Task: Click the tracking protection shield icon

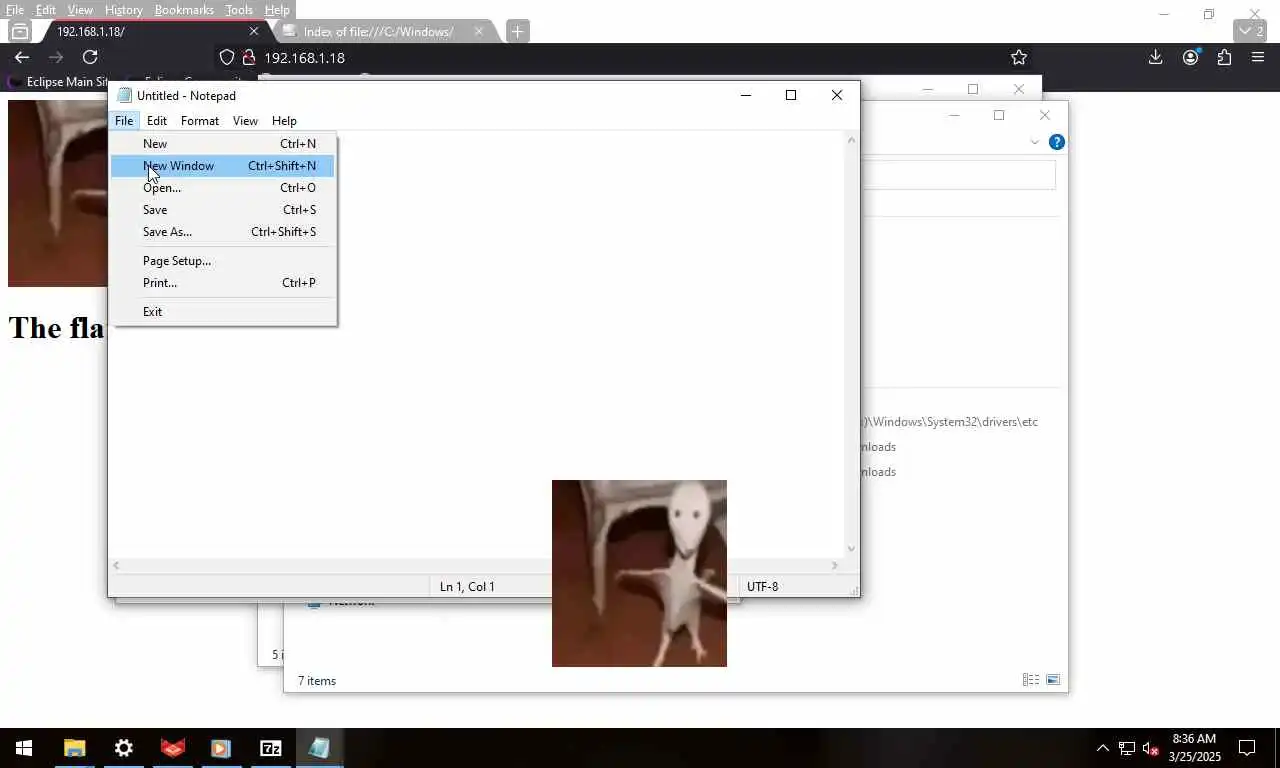Action: tap(227, 58)
